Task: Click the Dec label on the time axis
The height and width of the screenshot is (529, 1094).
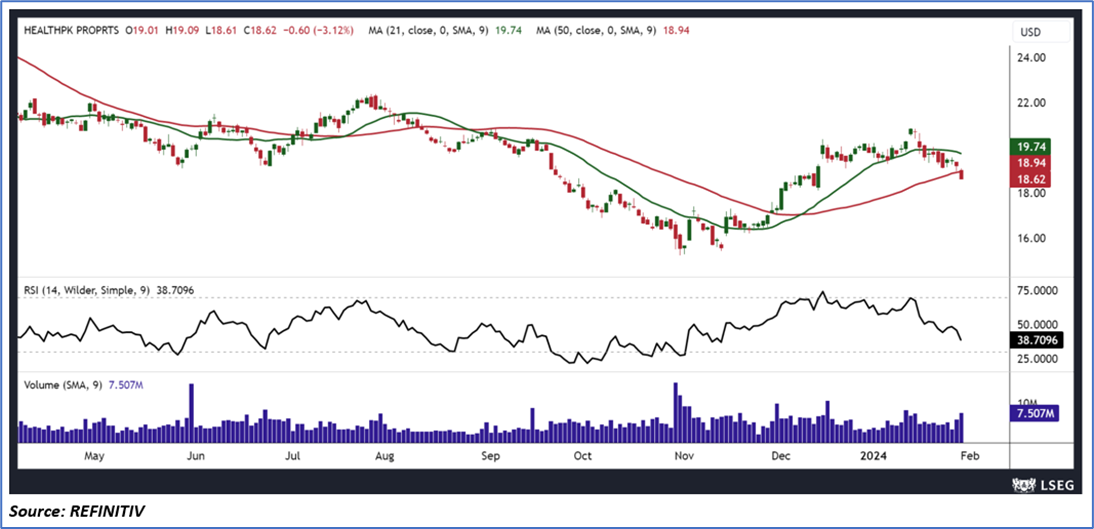Action: click(x=780, y=456)
